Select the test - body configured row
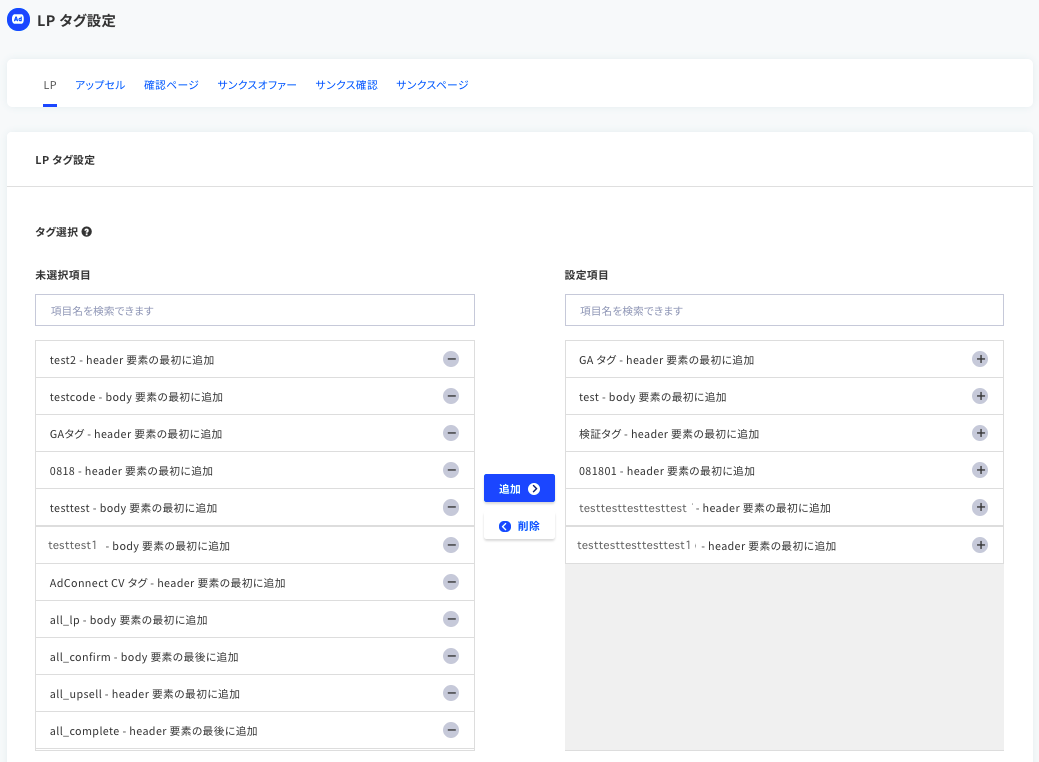This screenshot has height=762, width=1039. [x=785, y=397]
